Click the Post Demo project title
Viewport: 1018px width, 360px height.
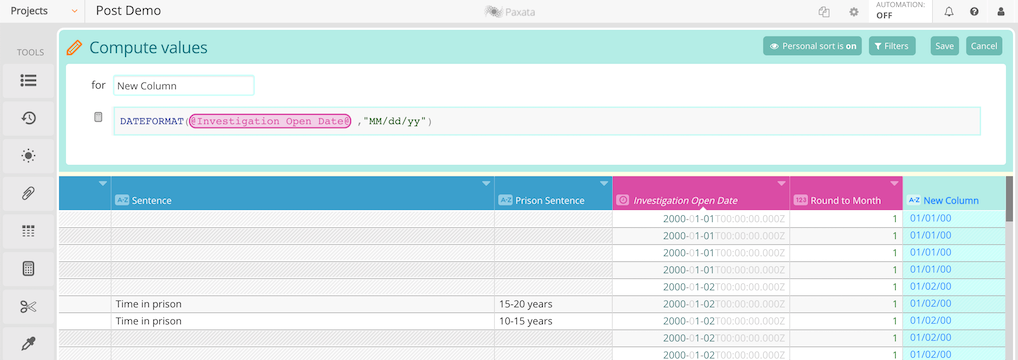pos(129,11)
